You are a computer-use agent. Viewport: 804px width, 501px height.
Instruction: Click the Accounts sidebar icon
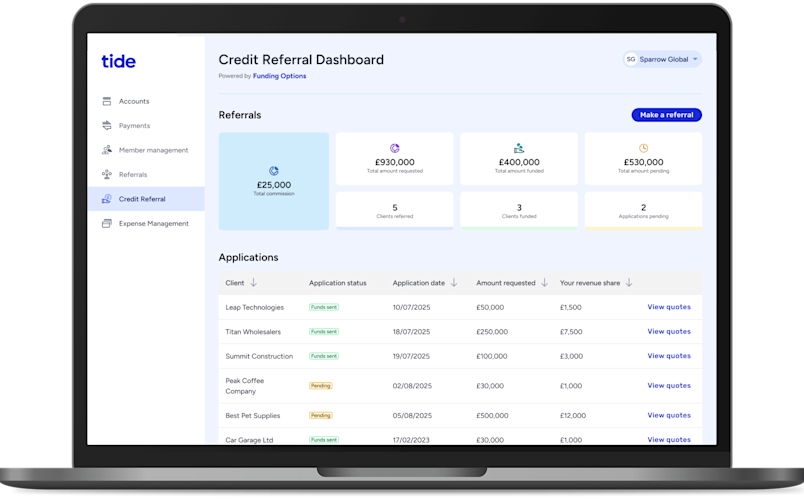(x=107, y=101)
